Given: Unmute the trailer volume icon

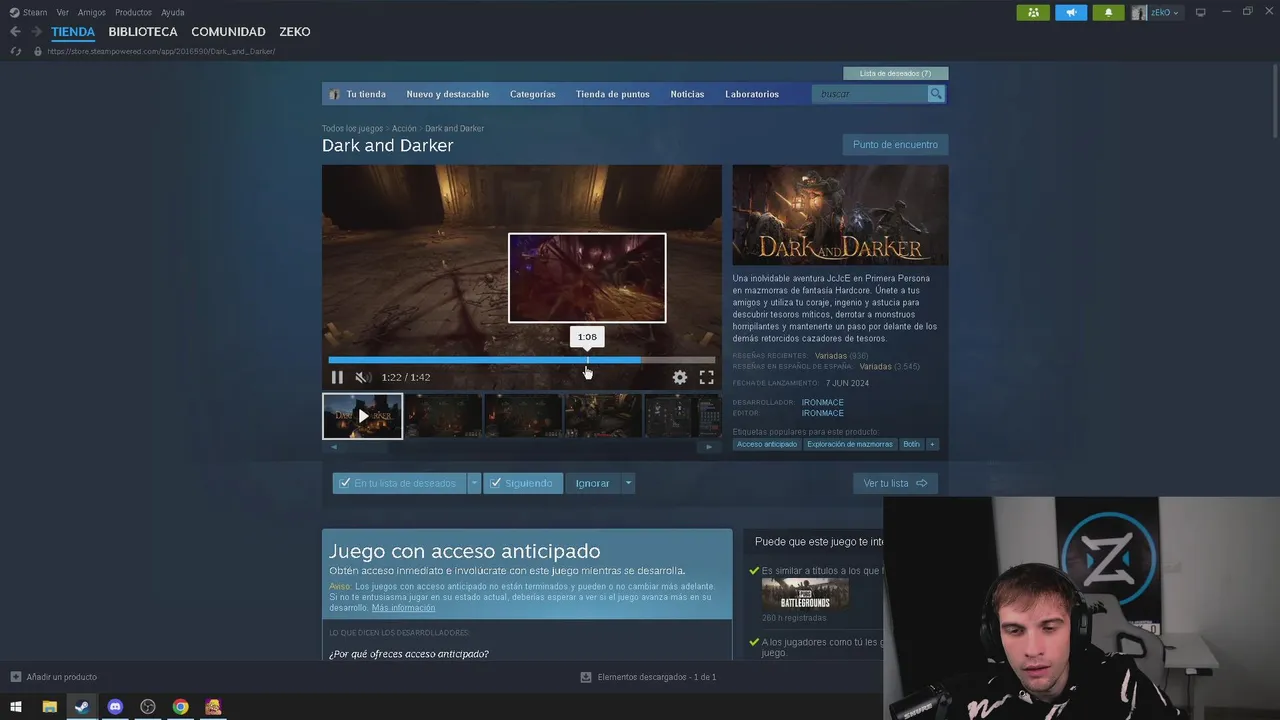Looking at the screenshot, I should pos(363,377).
